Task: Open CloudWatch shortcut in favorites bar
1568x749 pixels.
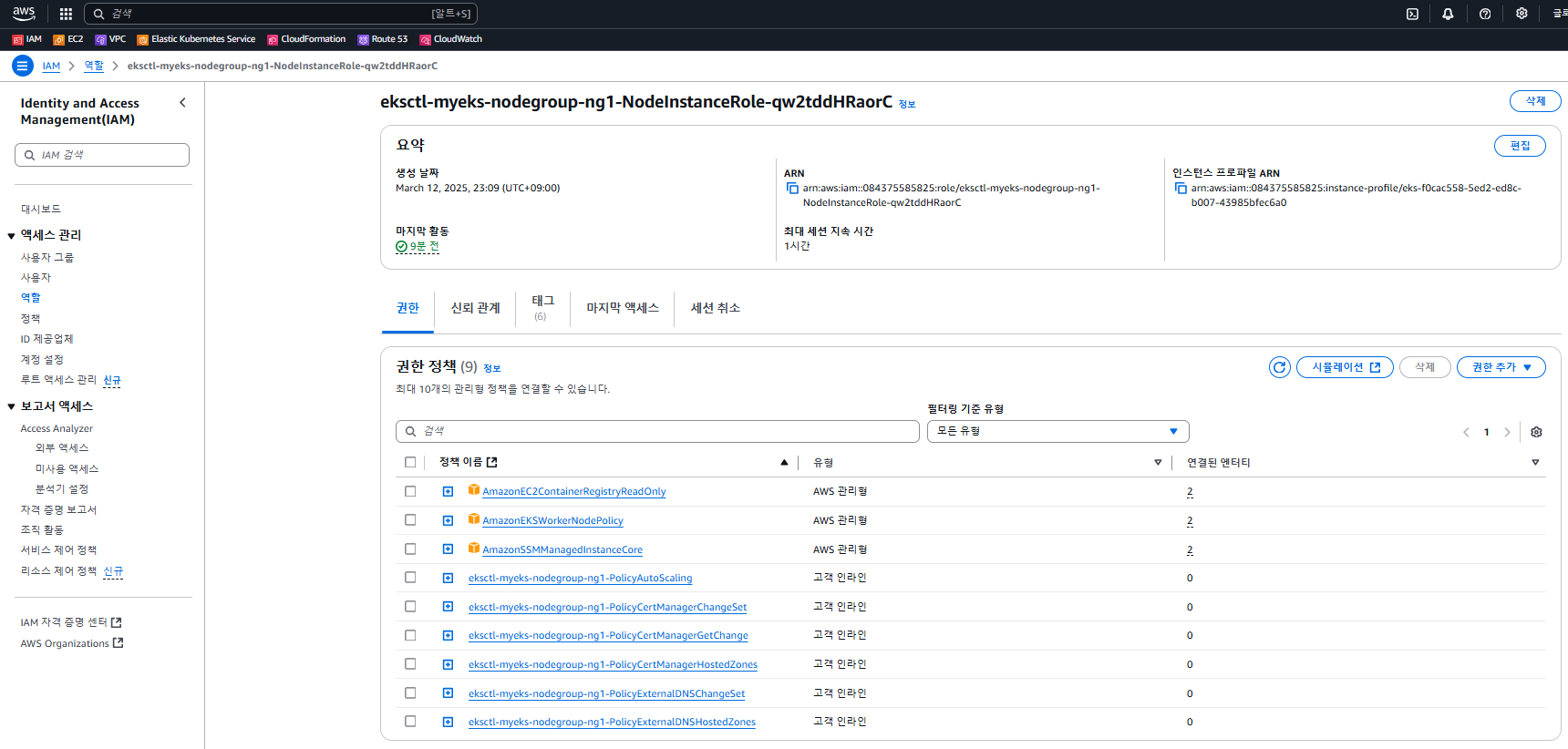Action: pyautogui.click(x=451, y=39)
